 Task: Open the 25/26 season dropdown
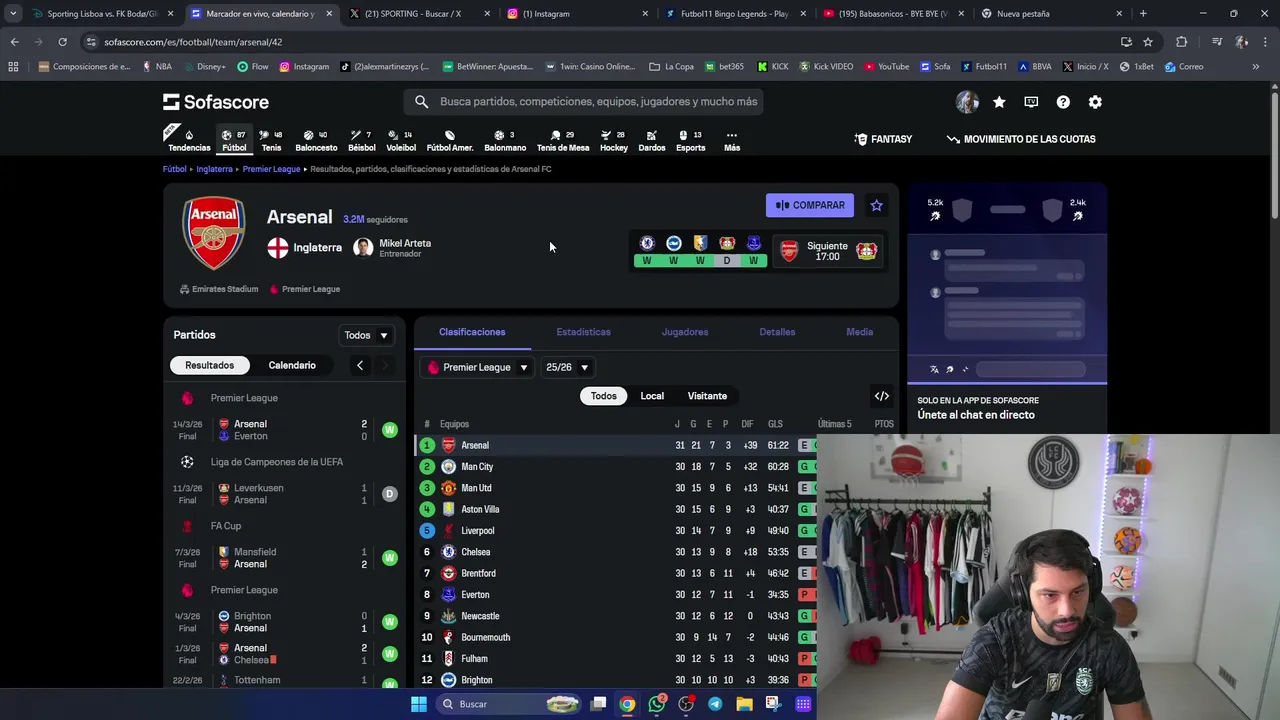(x=567, y=367)
